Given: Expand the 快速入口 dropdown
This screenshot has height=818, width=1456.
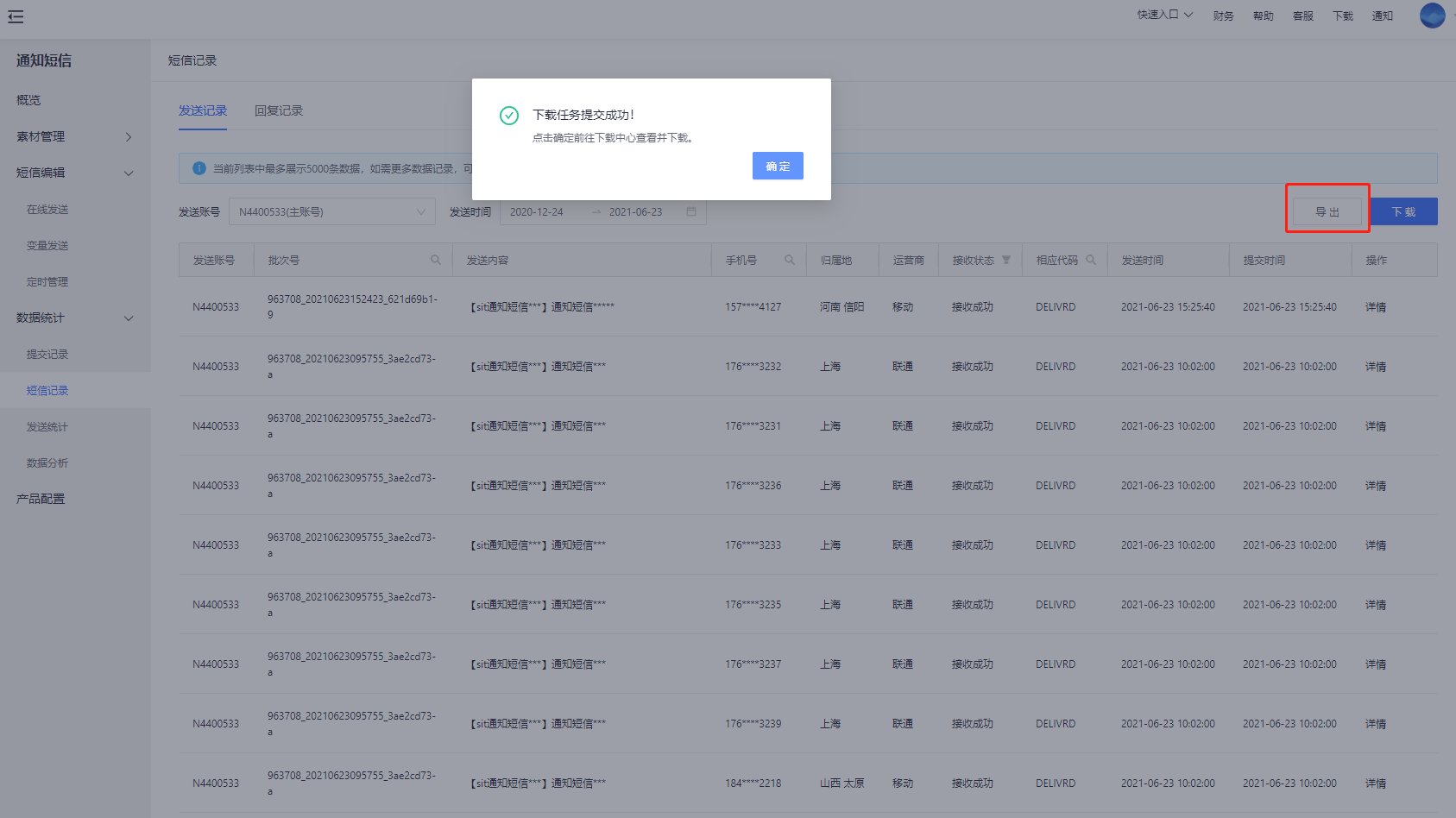Looking at the screenshot, I should pos(1165,15).
